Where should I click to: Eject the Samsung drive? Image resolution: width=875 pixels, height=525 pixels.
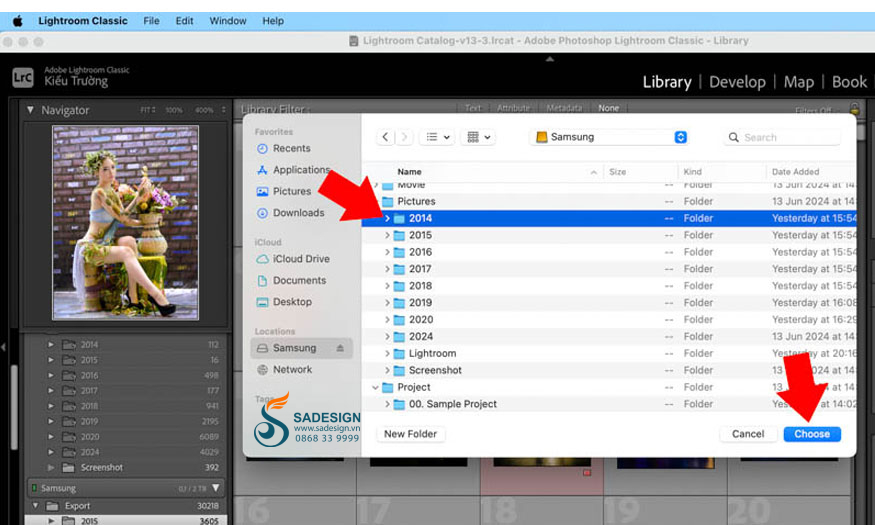click(x=340, y=348)
